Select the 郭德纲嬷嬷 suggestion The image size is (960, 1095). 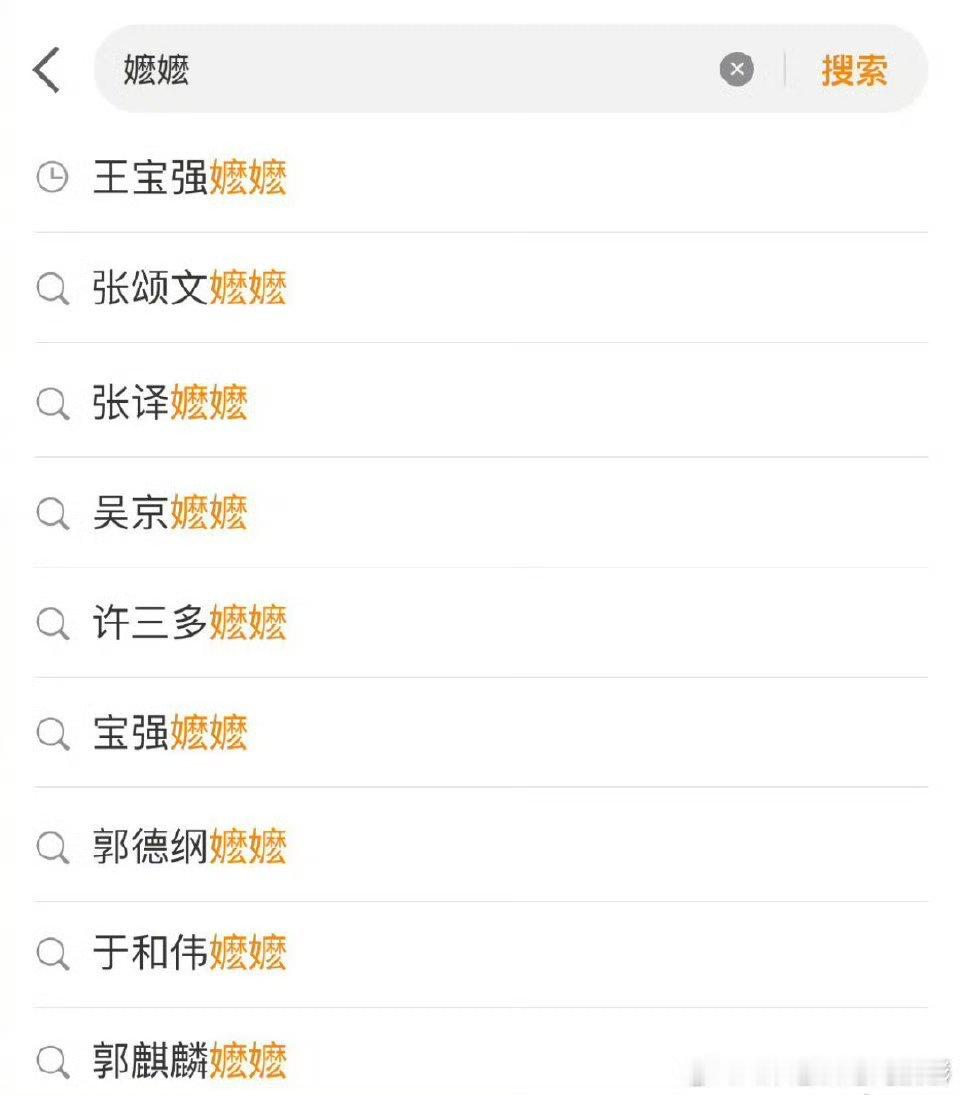click(480, 845)
